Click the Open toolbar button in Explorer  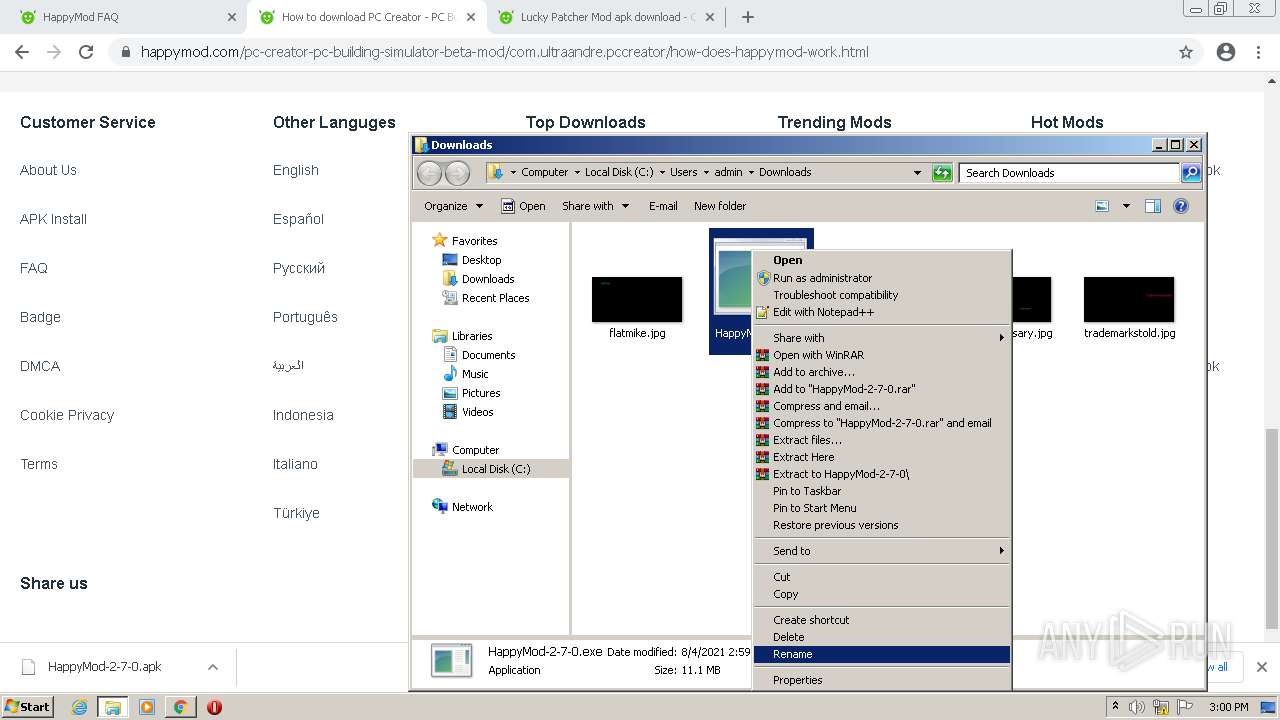(x=523, y=206)
